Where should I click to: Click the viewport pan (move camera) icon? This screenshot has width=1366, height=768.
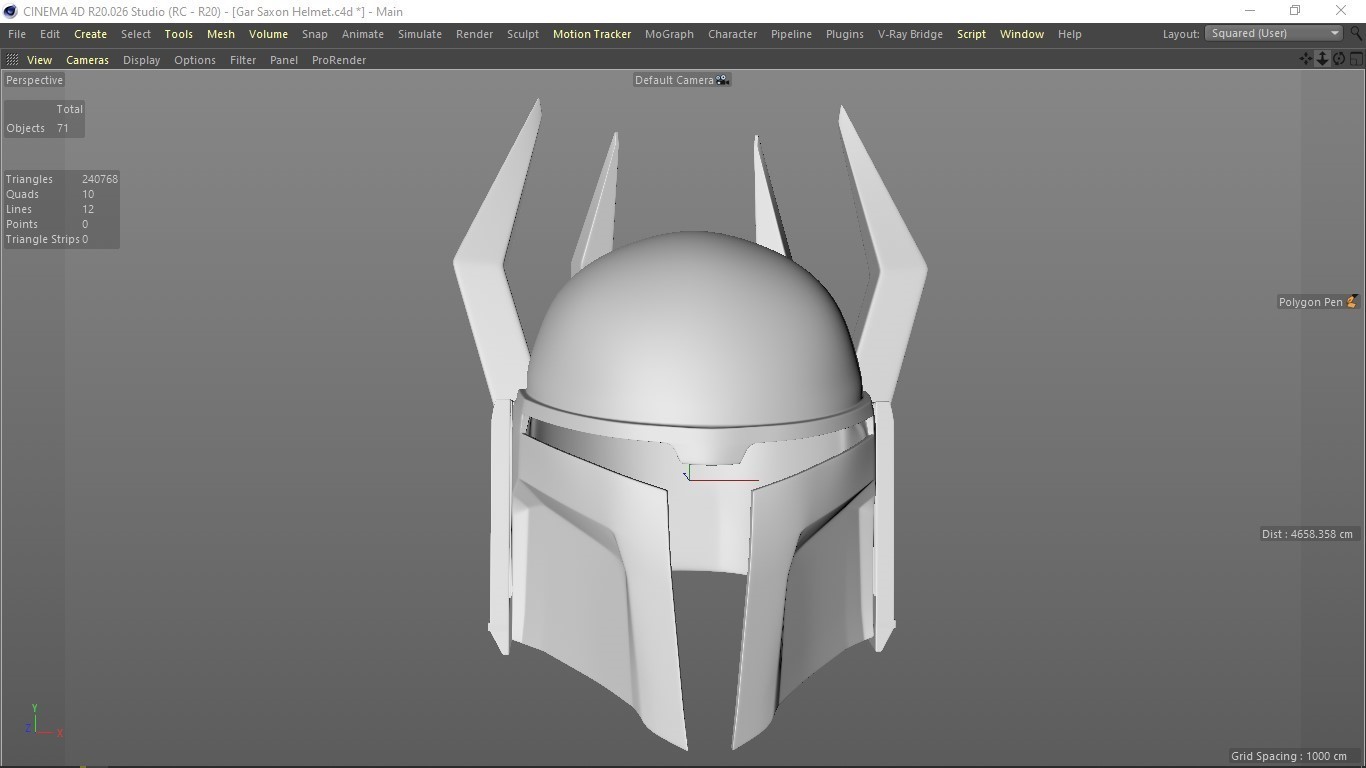(1306, 59)
